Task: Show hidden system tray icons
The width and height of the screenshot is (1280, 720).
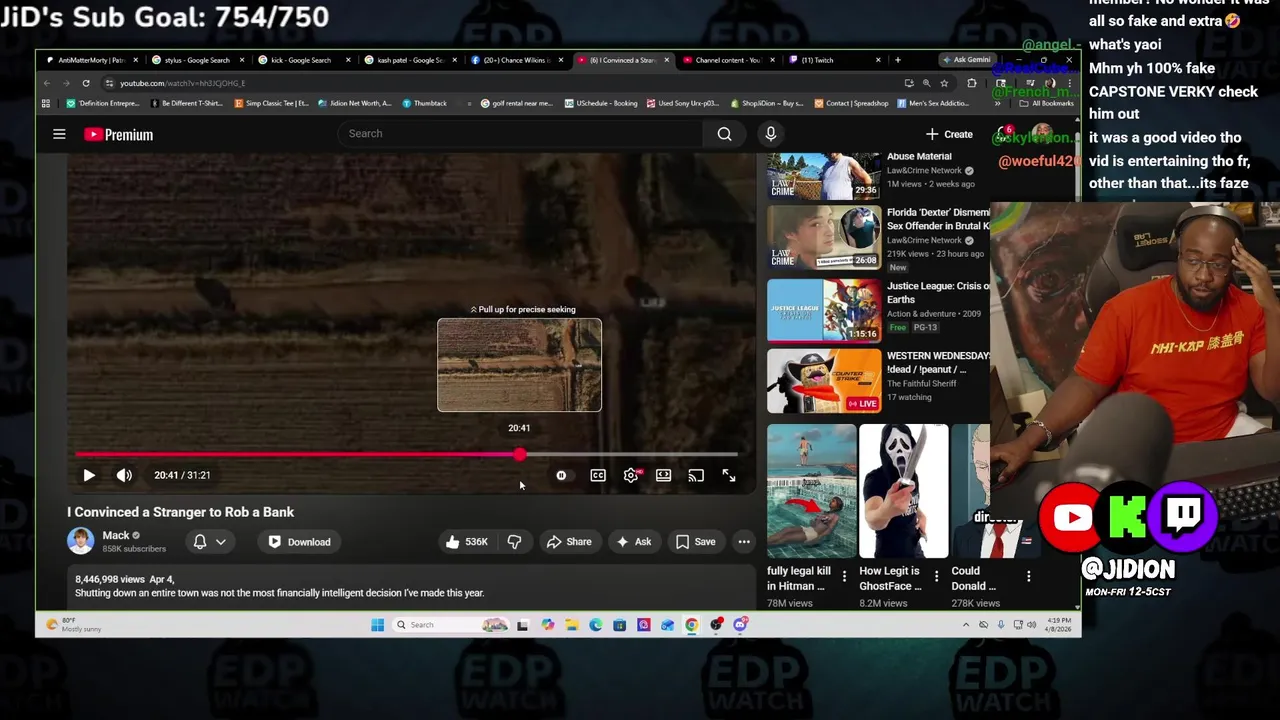Action: 965,625
